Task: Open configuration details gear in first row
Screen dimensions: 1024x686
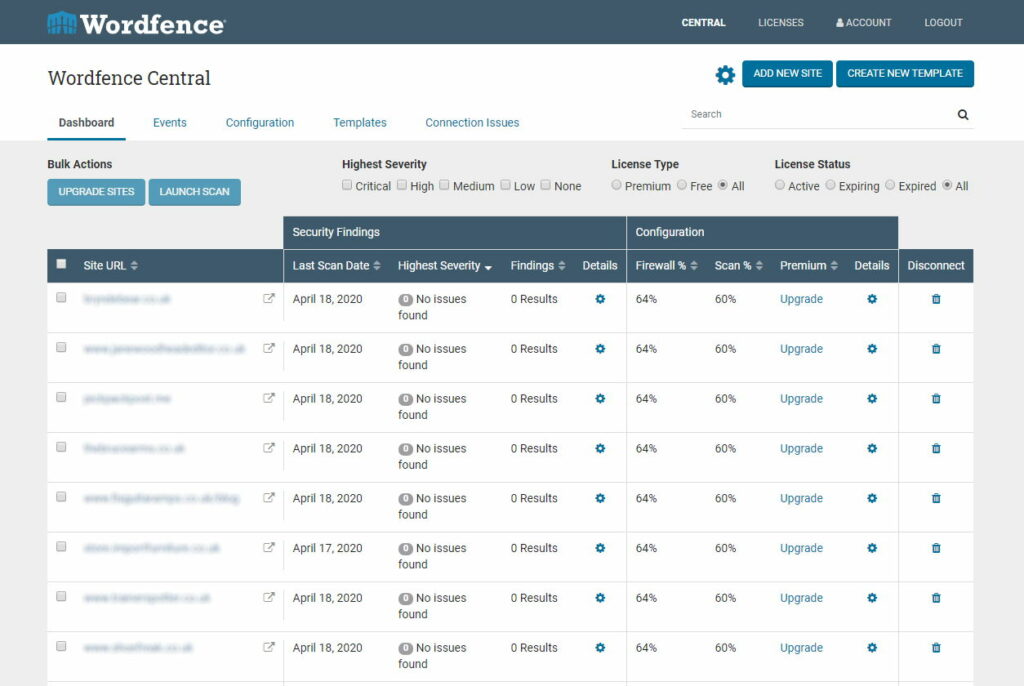Action: (872, 299)
